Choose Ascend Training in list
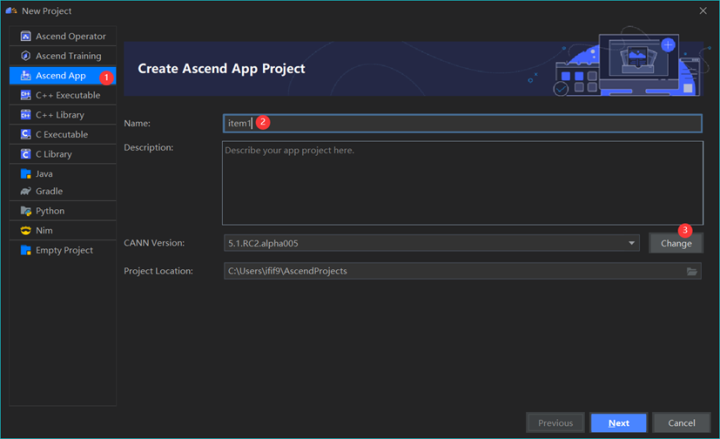The image size is (720, 439). point(63,56)
